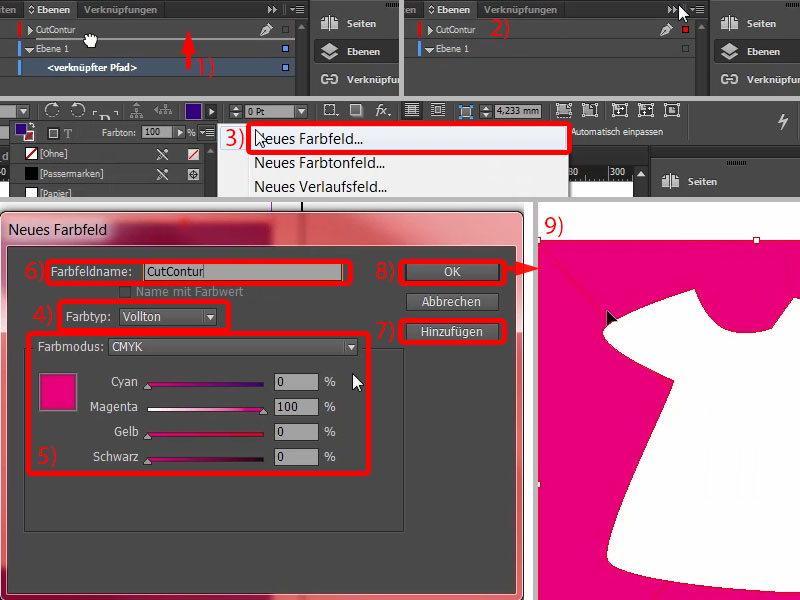Click the quick apply lightning icon
This screenshot has width=800, height=600.
click(x=783, y=121)
